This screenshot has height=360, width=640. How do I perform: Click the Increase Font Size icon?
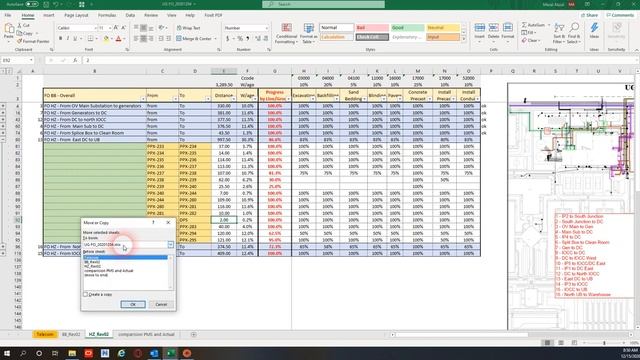click(x=116, y=28)
